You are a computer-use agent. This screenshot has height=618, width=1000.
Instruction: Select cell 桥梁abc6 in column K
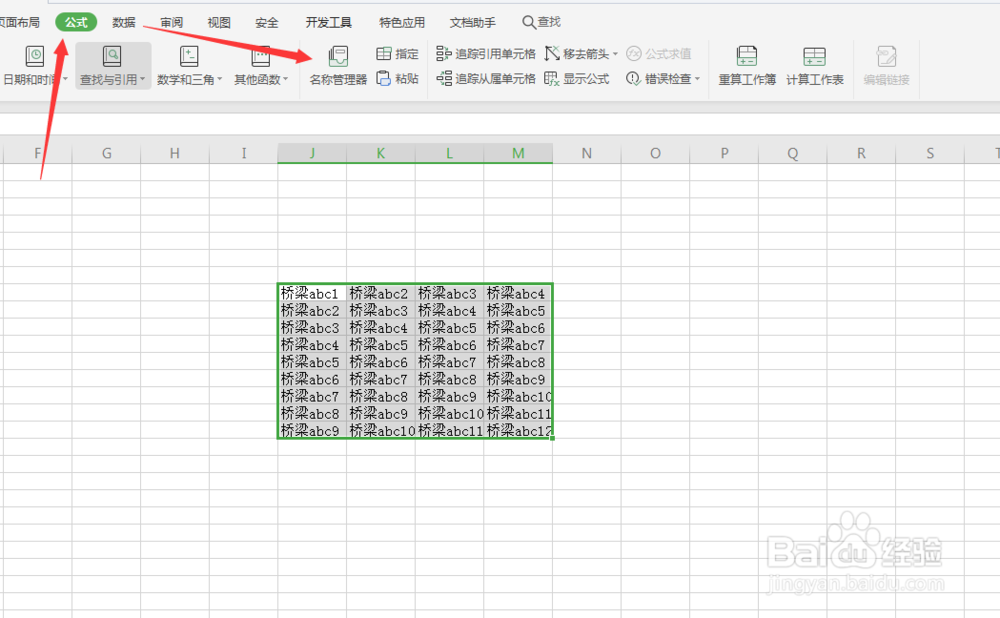tap(381, 362)
